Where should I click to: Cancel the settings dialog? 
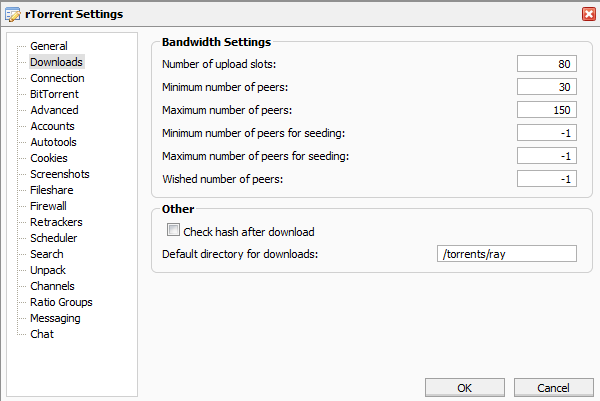552,387
